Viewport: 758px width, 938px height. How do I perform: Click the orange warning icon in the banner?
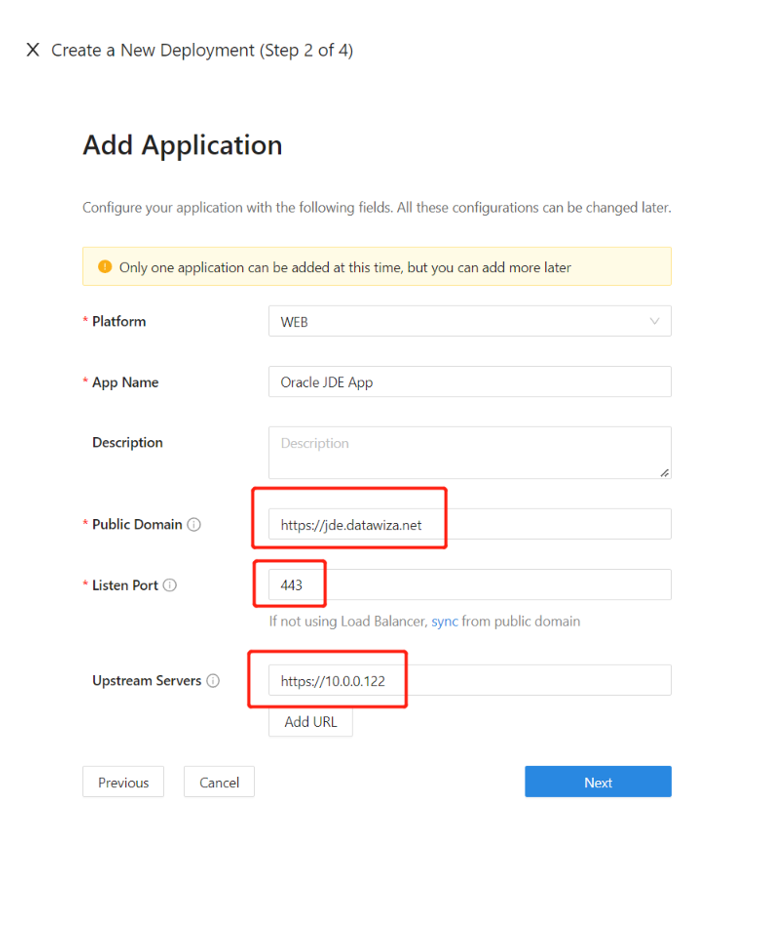click(105, 267)
